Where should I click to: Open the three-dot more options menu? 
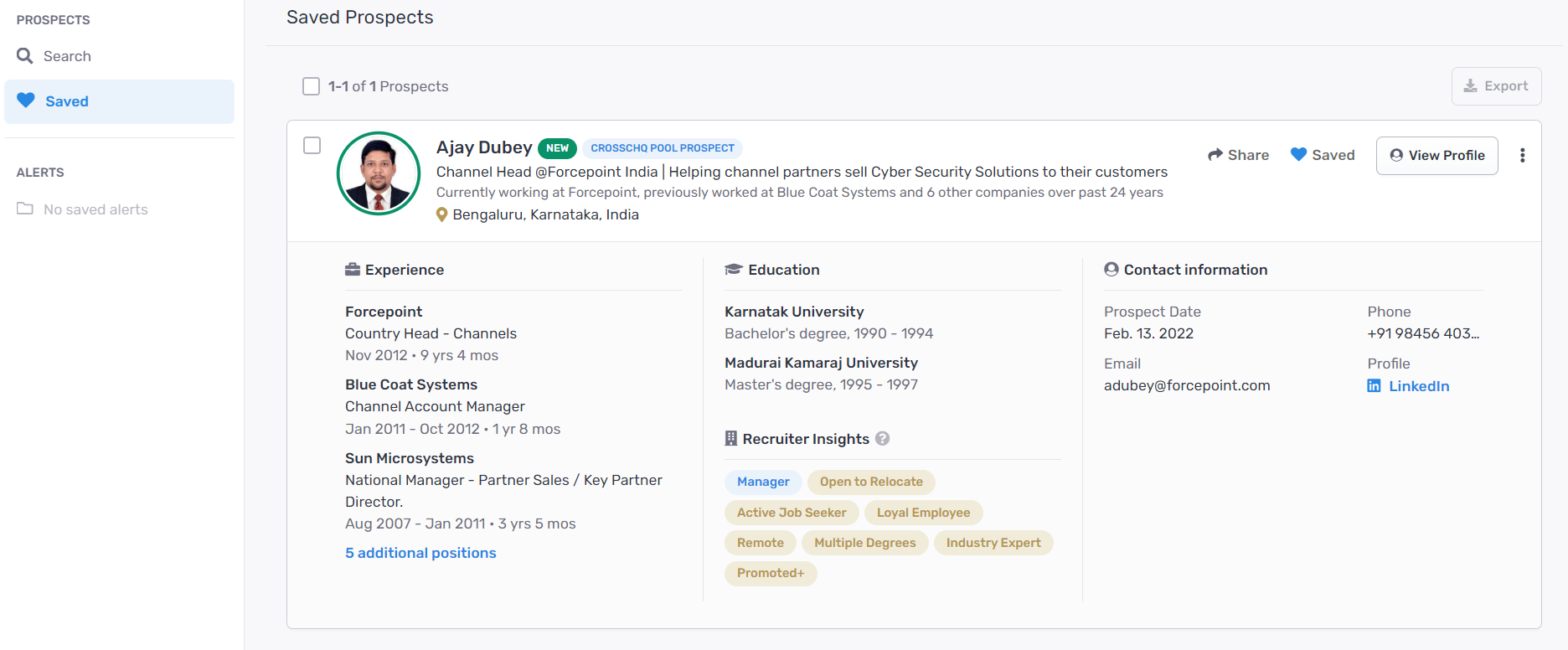[x=1522, y=155]
